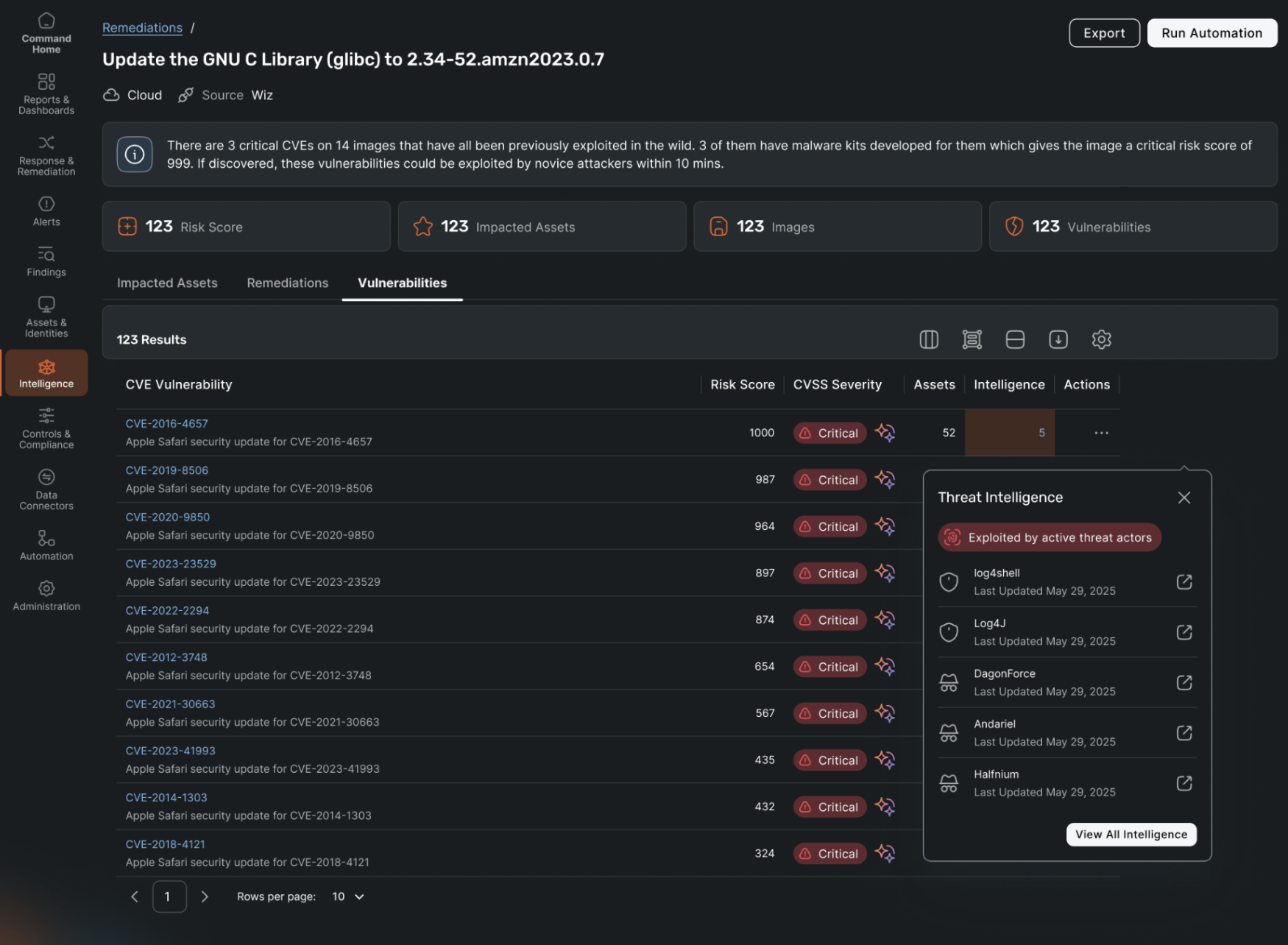Open the Rows per page dropdown
This screenshot has height=945, width=1288.
347,896
